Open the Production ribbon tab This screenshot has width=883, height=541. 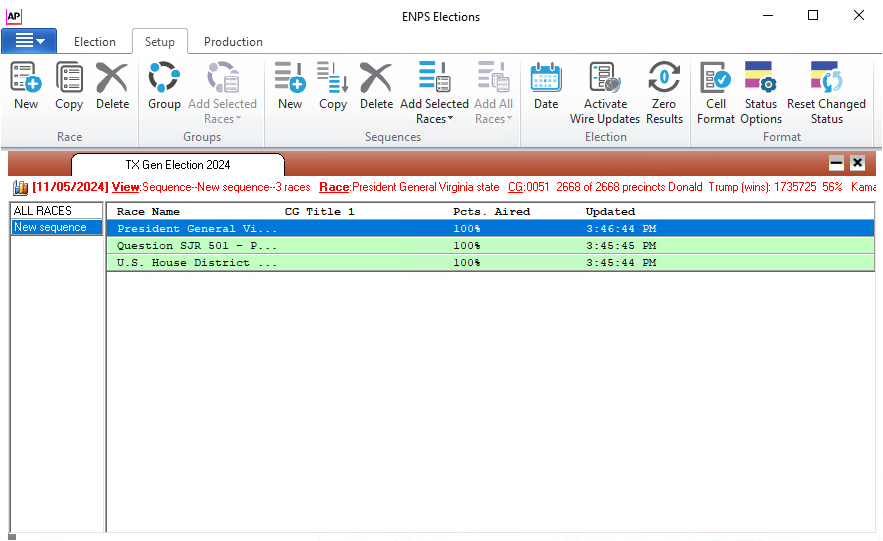pyautogui.click(x=233, y=42)
